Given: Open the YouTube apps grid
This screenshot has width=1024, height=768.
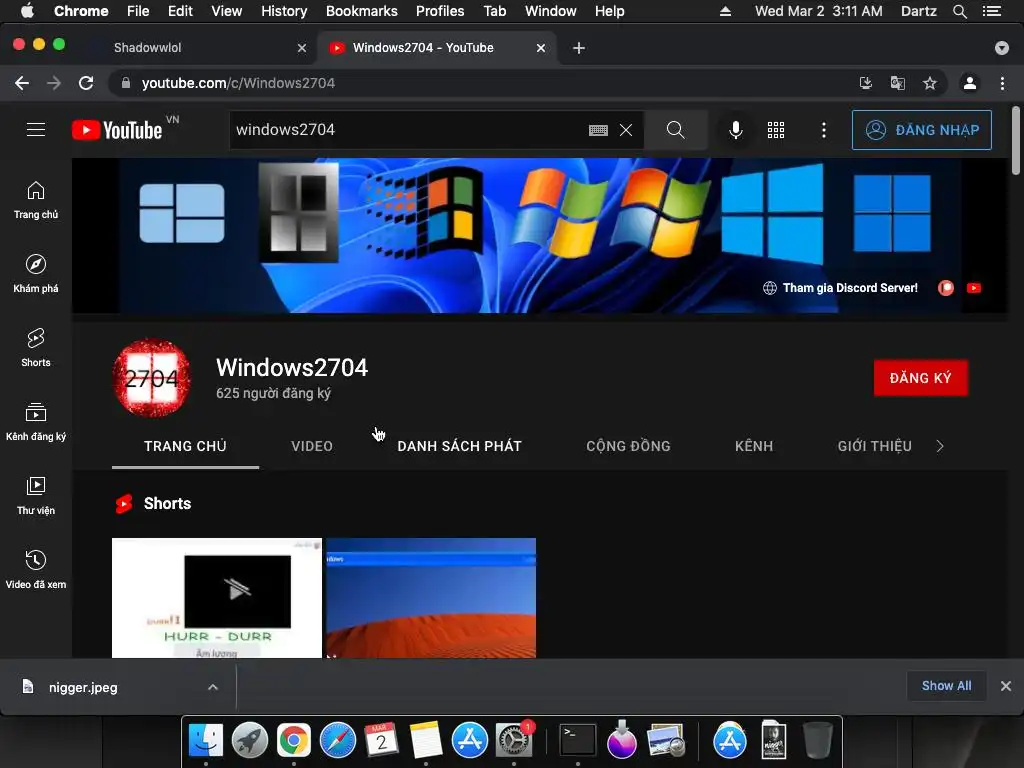Looking at the screenshot, I should click(776, 130).
